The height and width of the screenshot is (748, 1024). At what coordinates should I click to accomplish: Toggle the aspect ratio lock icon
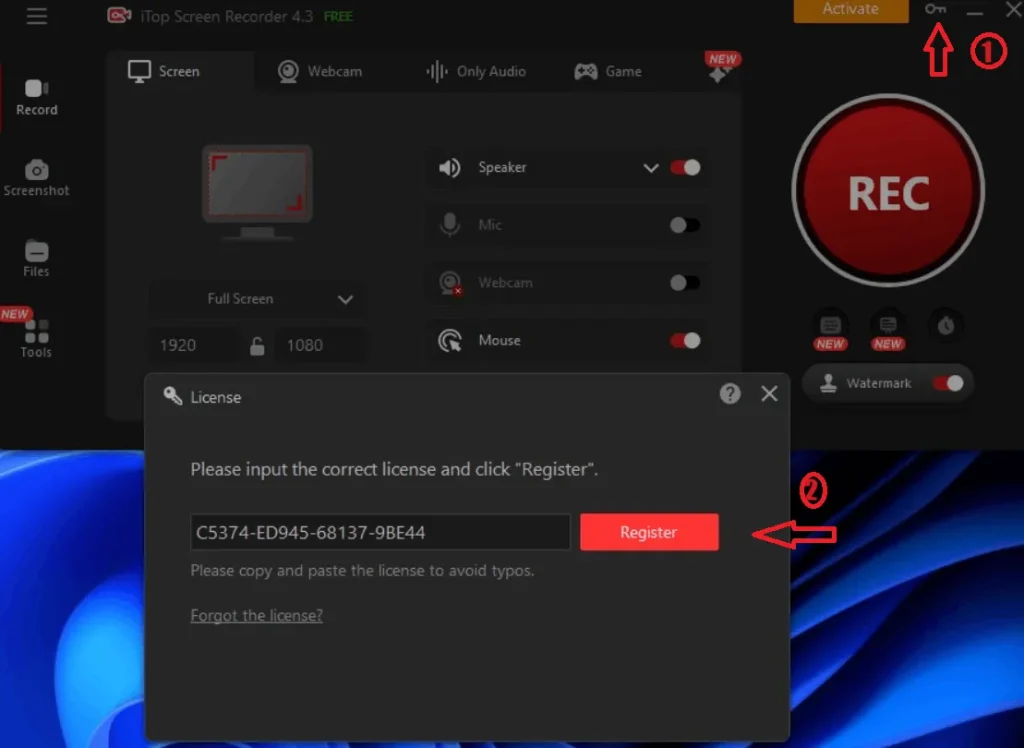(x=257, y=346)
